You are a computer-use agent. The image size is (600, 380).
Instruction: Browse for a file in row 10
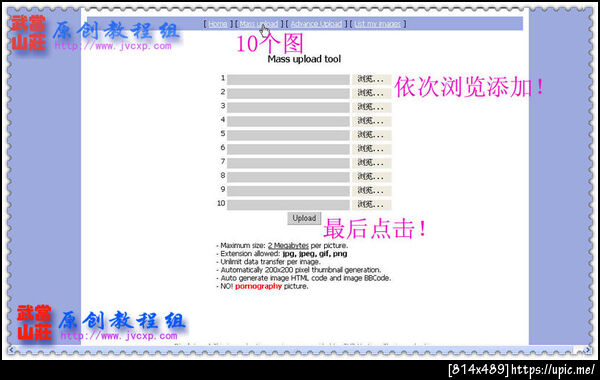(371, 205)
